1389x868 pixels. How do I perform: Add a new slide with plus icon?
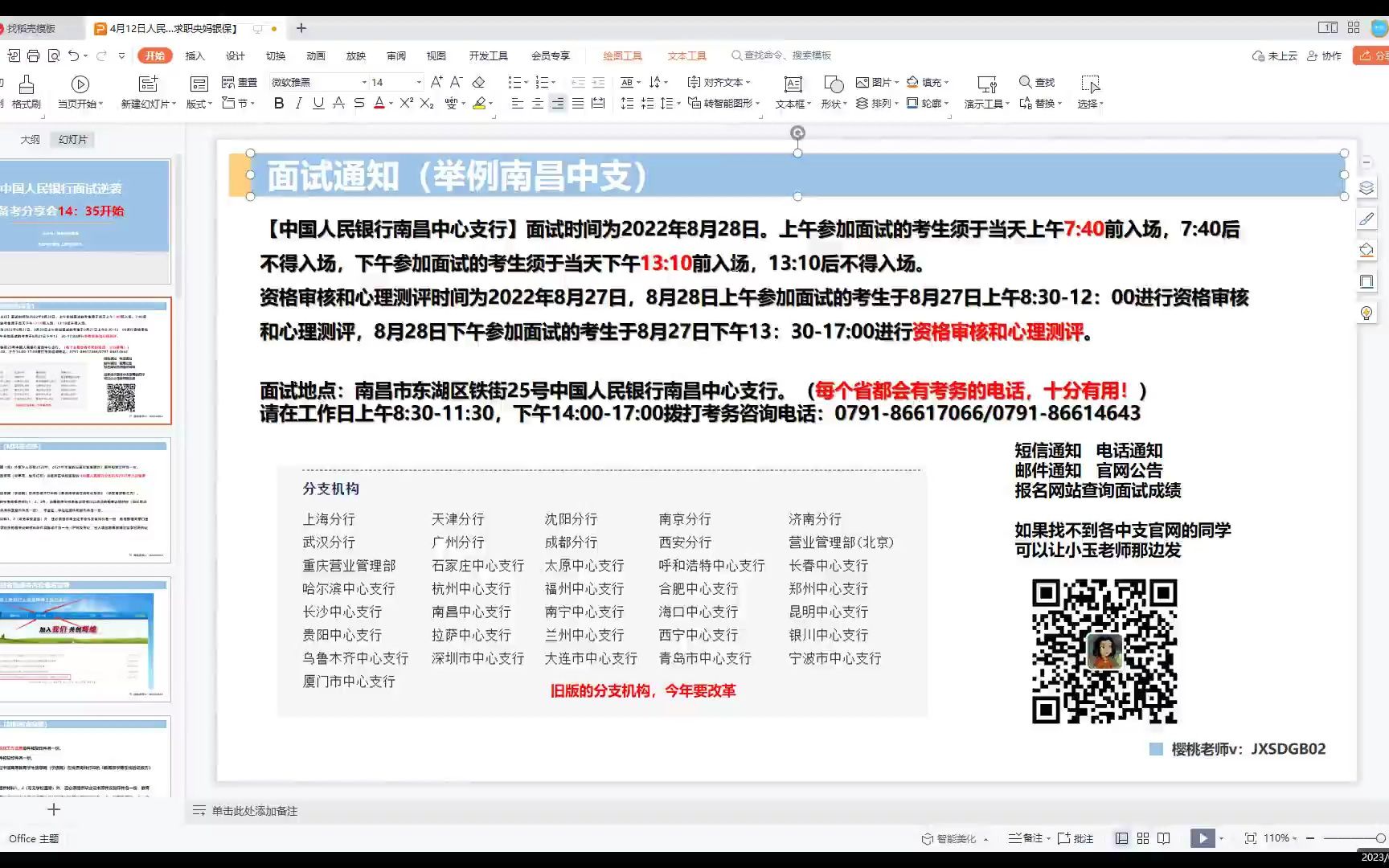pos(54,809)
